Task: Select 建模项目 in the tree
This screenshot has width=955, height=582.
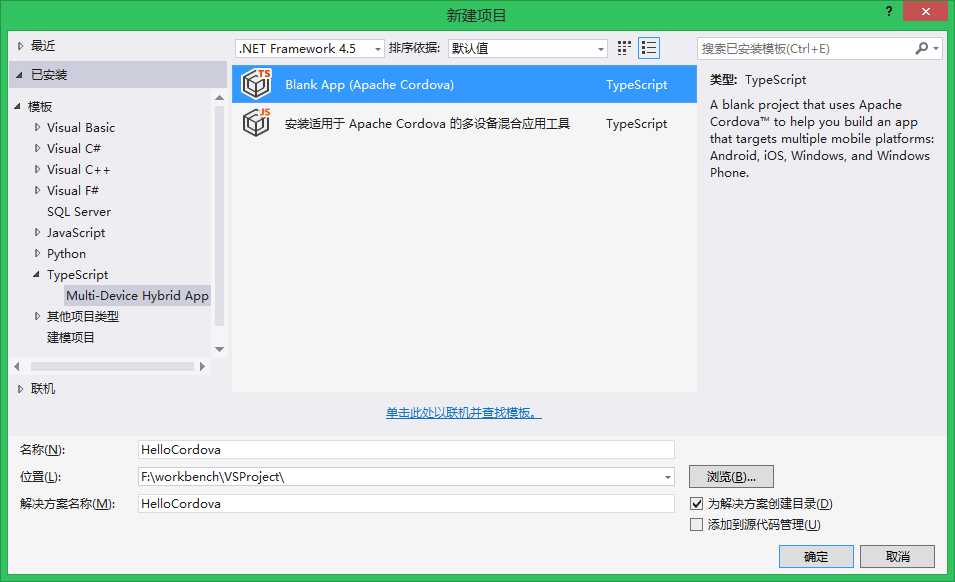Action: point(71,337)
